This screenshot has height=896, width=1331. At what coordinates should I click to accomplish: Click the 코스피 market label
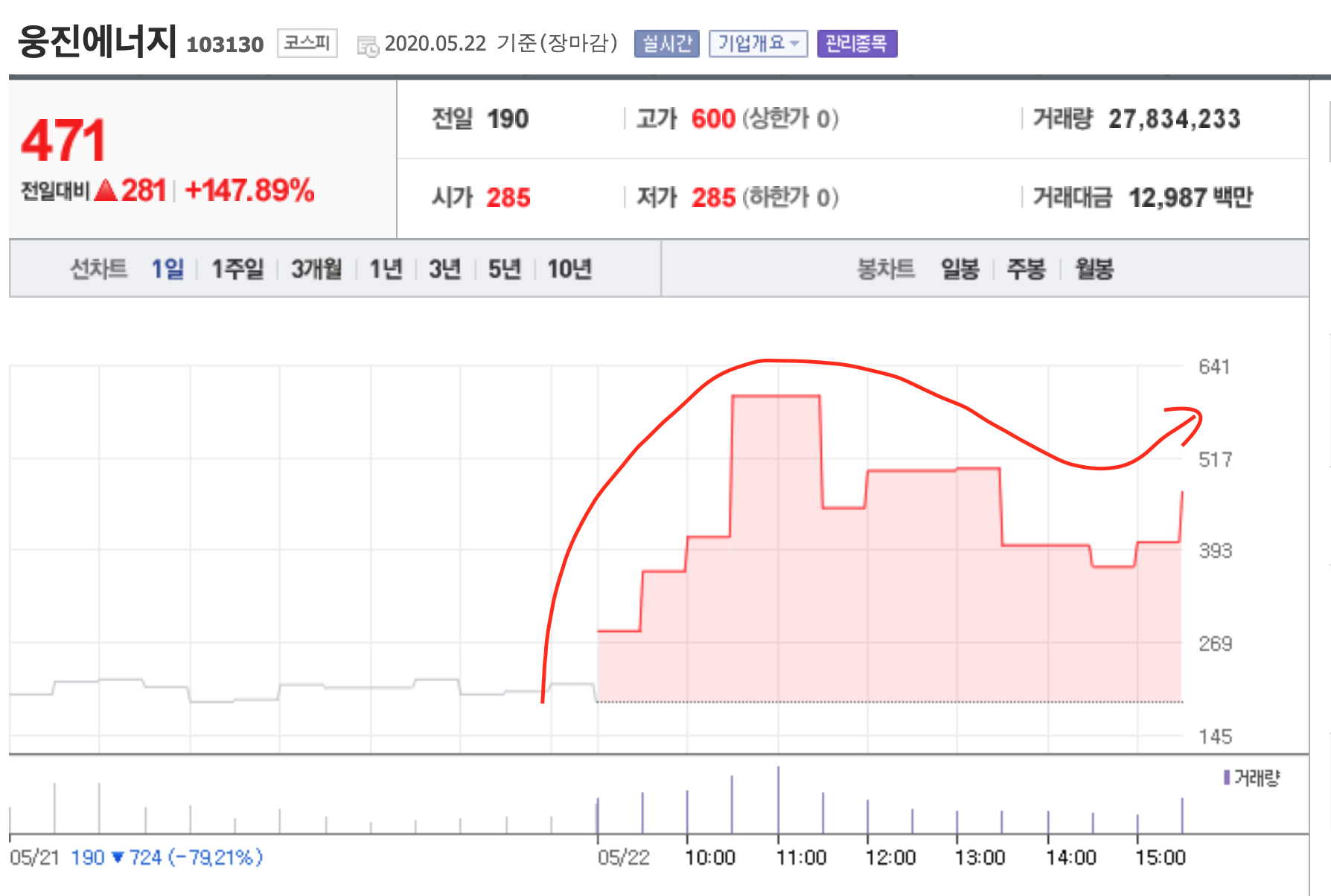(x=307, y=42)
